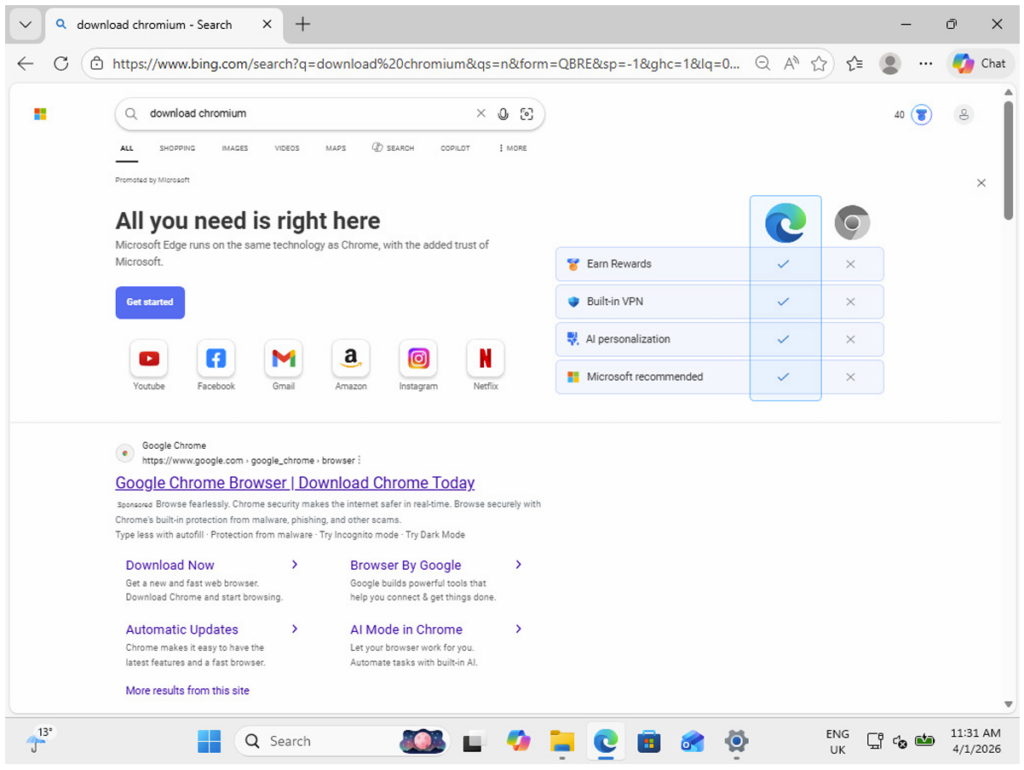This screenshot has width=1024, height=770.
Task: View site information lock icon
Action: [x=97, y=63]
